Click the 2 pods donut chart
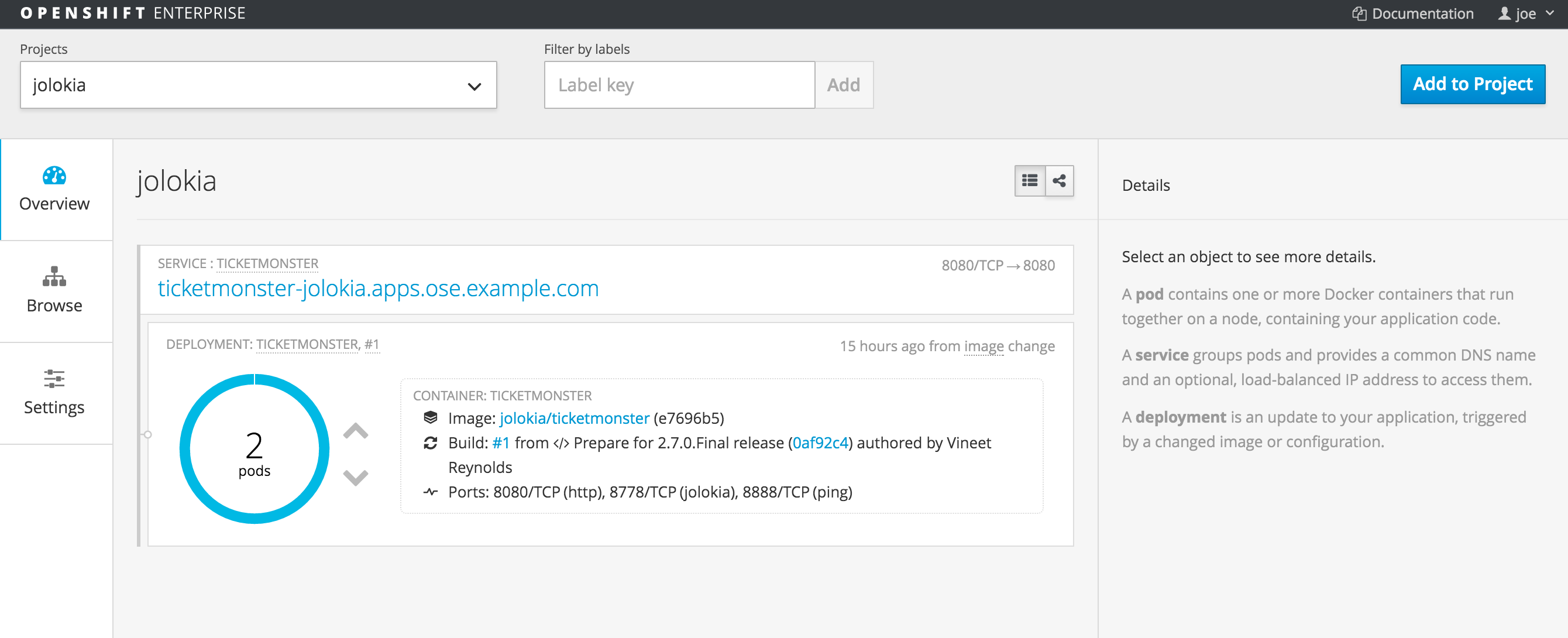 (x=254, y=450)
